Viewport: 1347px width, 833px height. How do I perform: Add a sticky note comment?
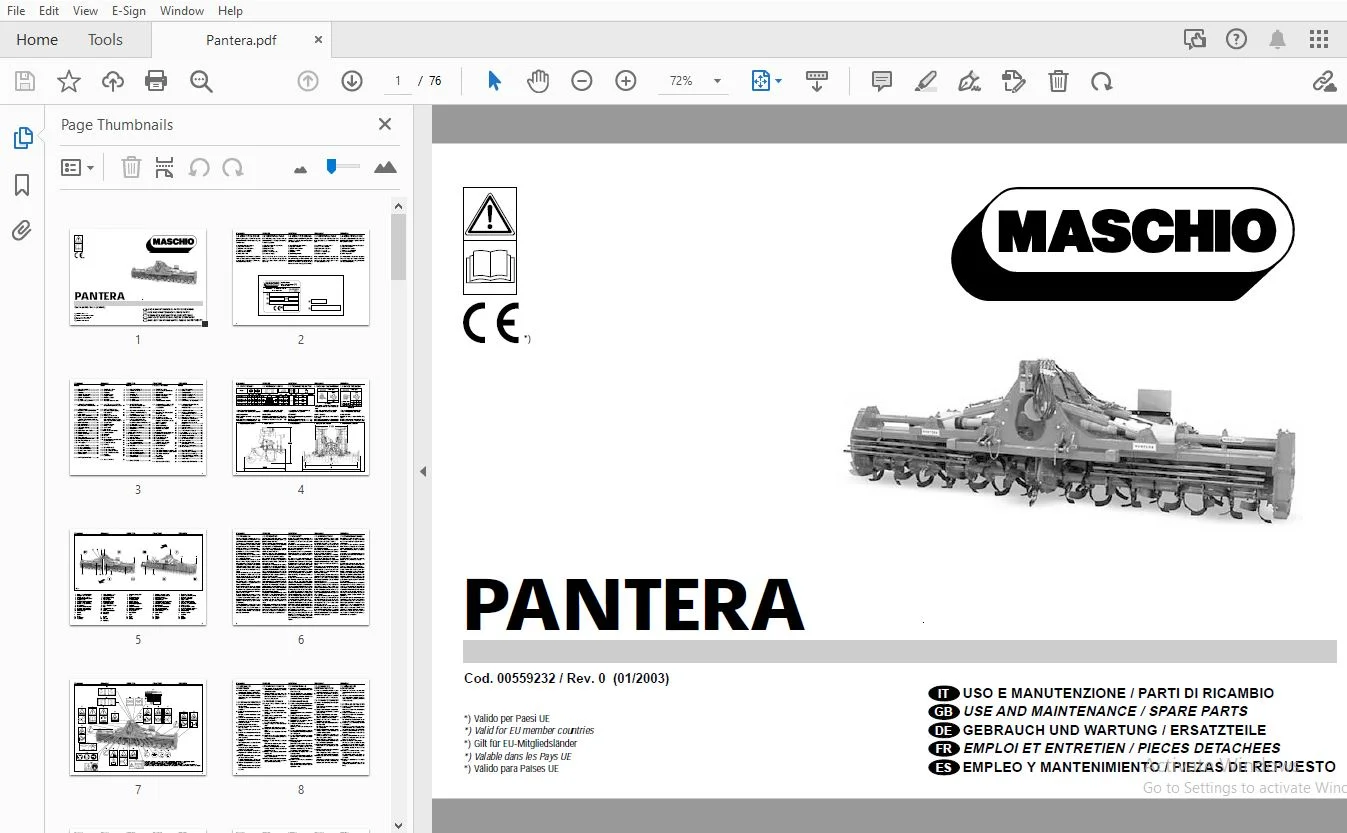pyautogui.click(x=882, y=81)
